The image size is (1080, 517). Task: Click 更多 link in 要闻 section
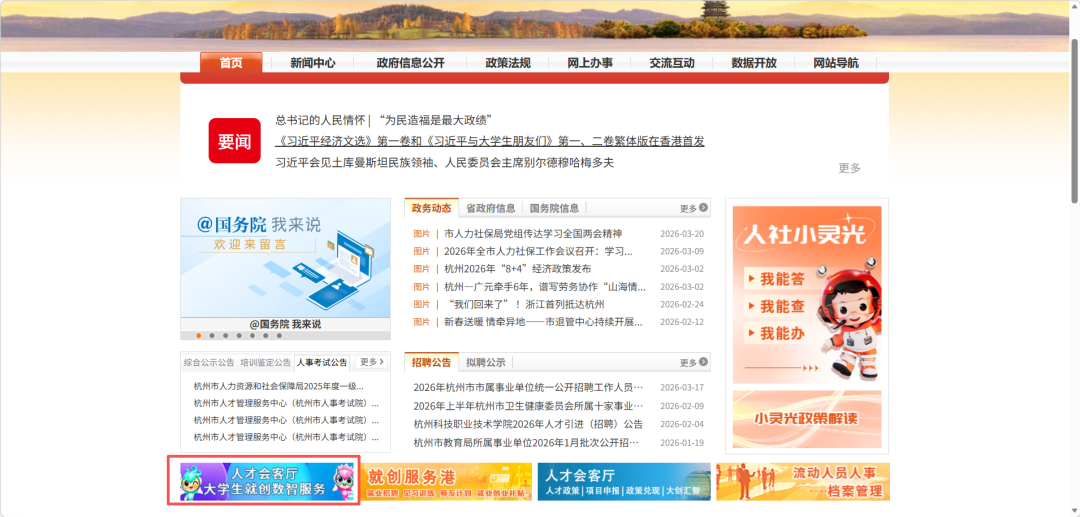(849, 168)
